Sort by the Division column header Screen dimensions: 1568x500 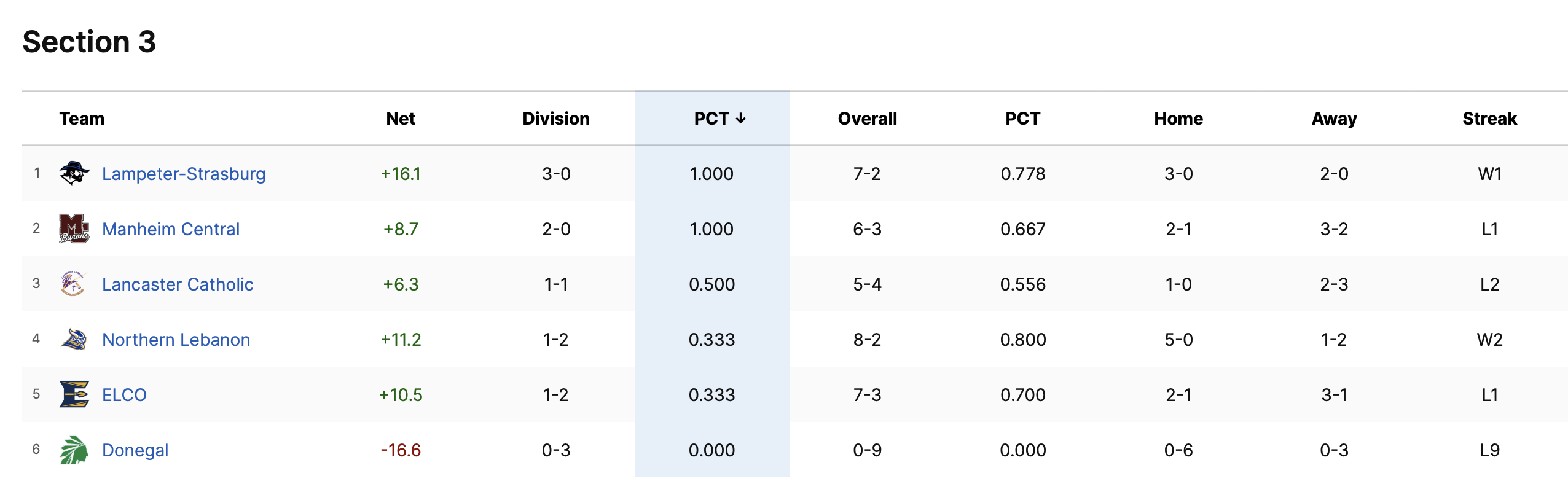tap(556, 119)
